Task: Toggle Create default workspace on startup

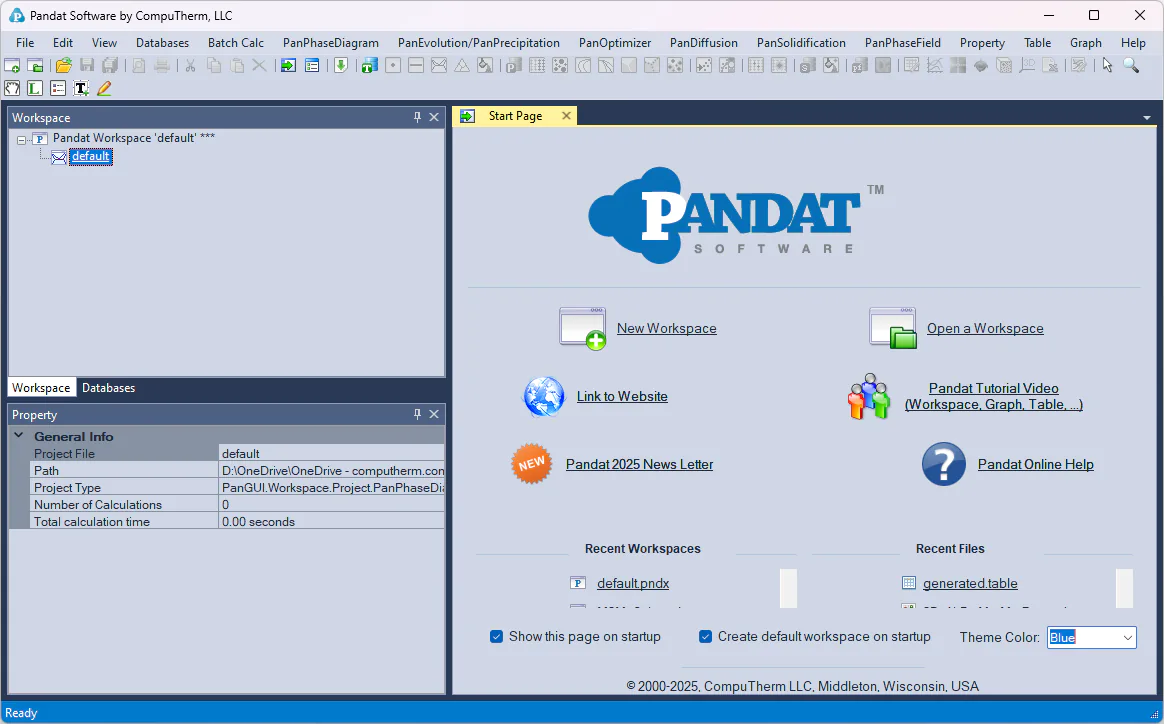Action: tap(705, 636)
